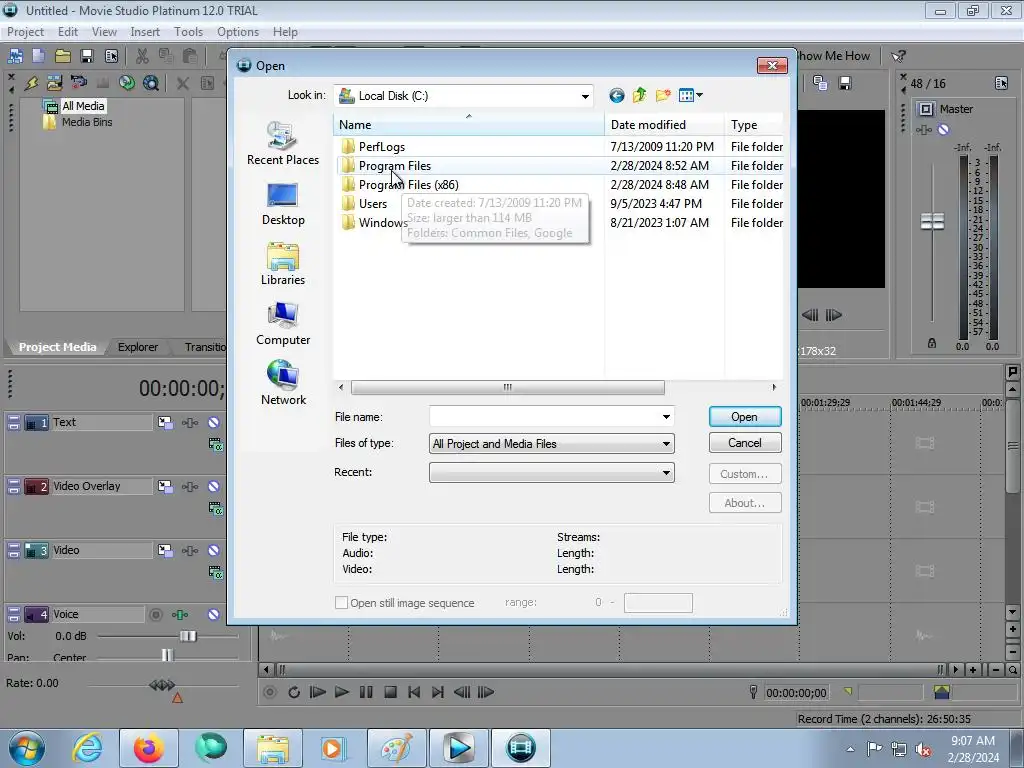1024x768 pixels.
Task: Select Computer in dialog sidebar
Action: pyautogui.click(x=283, y=324)
